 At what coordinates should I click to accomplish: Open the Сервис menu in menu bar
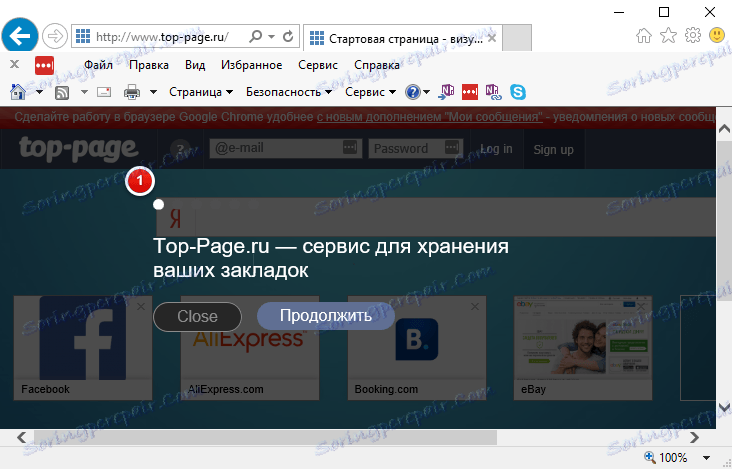point(318,65)
